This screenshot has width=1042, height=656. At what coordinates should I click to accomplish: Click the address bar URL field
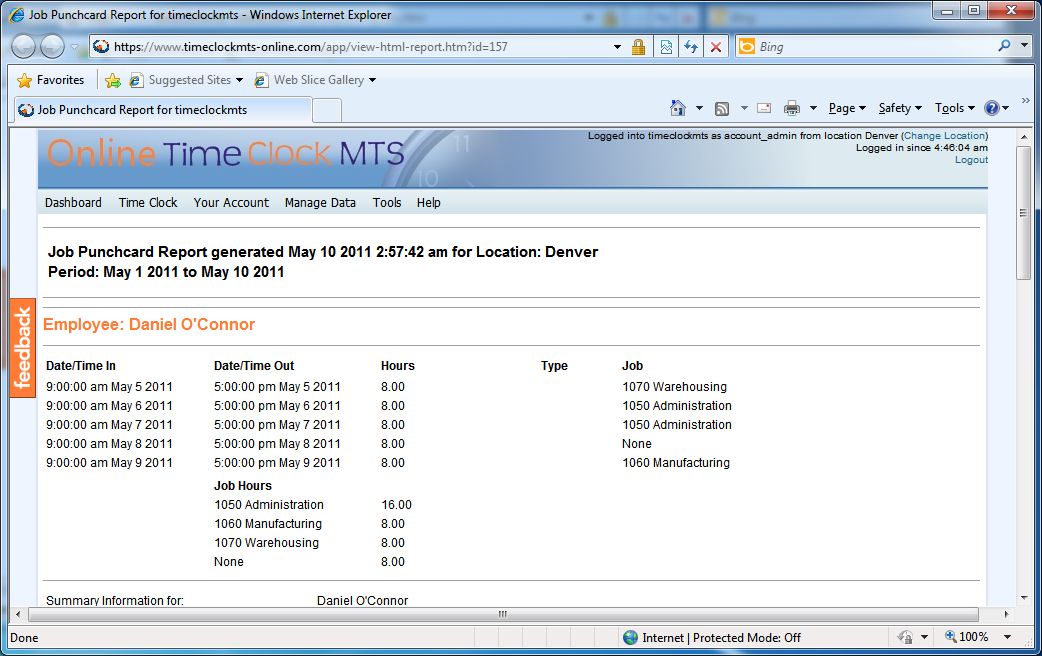pyautogui.click(x=358, y=47)
